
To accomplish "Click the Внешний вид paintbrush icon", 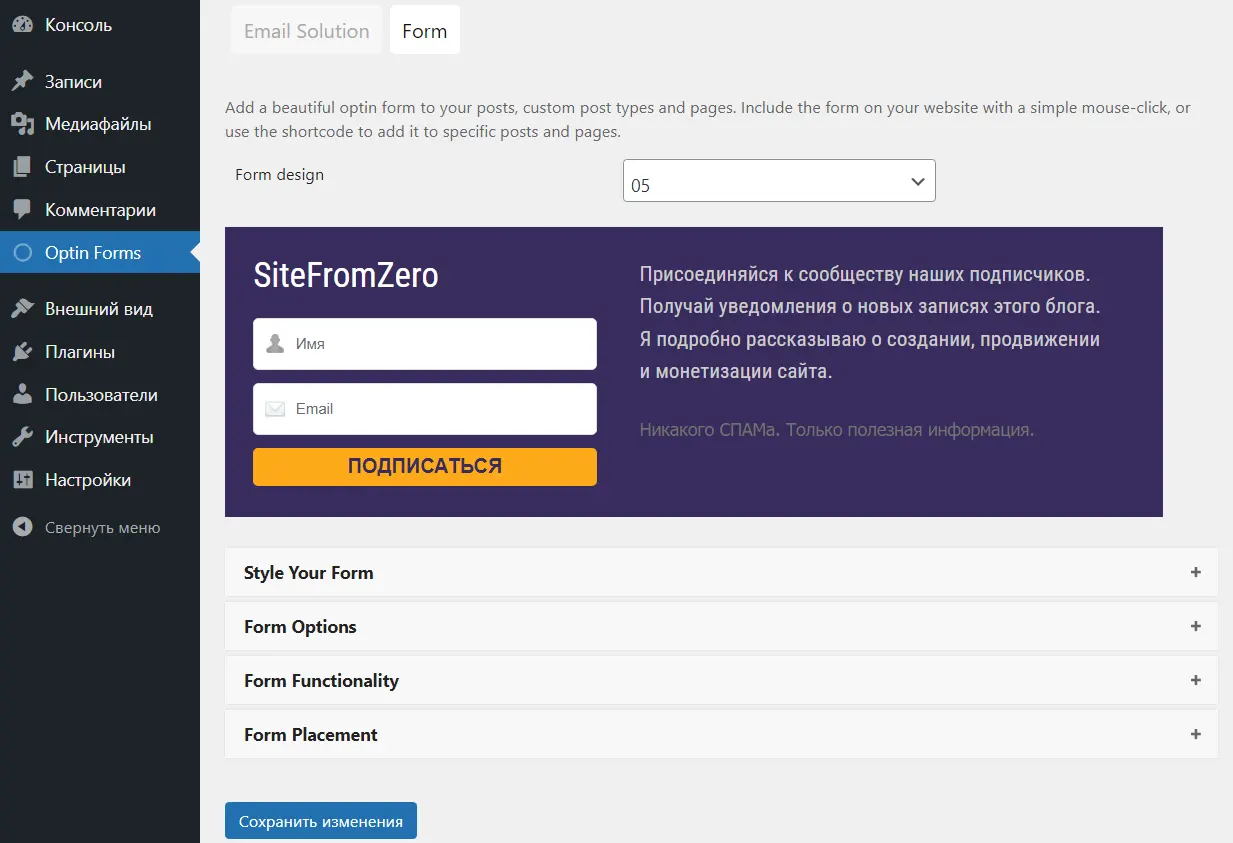I will pyautogui.click(x=22, y=309).
